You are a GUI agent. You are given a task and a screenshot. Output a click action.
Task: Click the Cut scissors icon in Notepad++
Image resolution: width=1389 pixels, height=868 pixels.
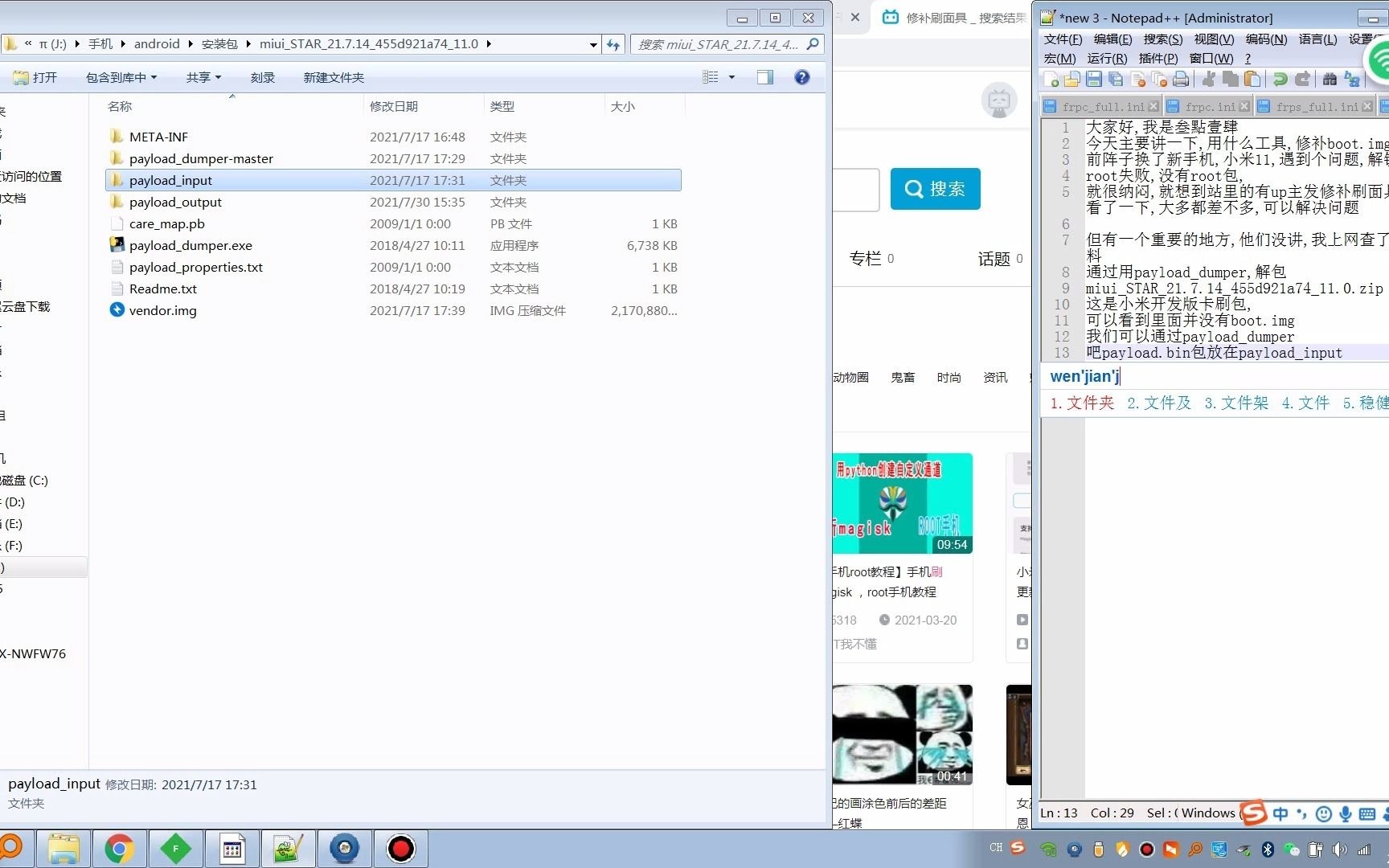[x=1208, y=79]
